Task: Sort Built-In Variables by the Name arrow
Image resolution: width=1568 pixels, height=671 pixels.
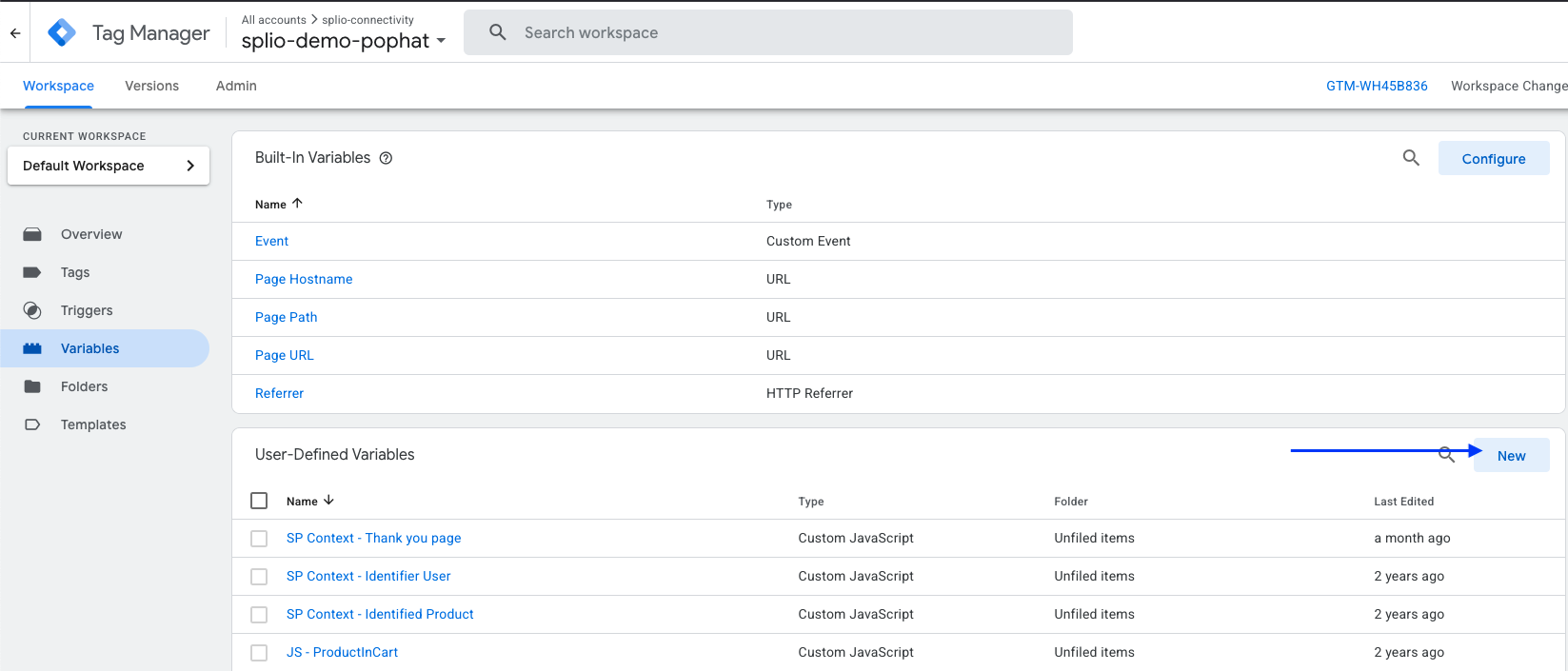Action: tap(297, 204)
